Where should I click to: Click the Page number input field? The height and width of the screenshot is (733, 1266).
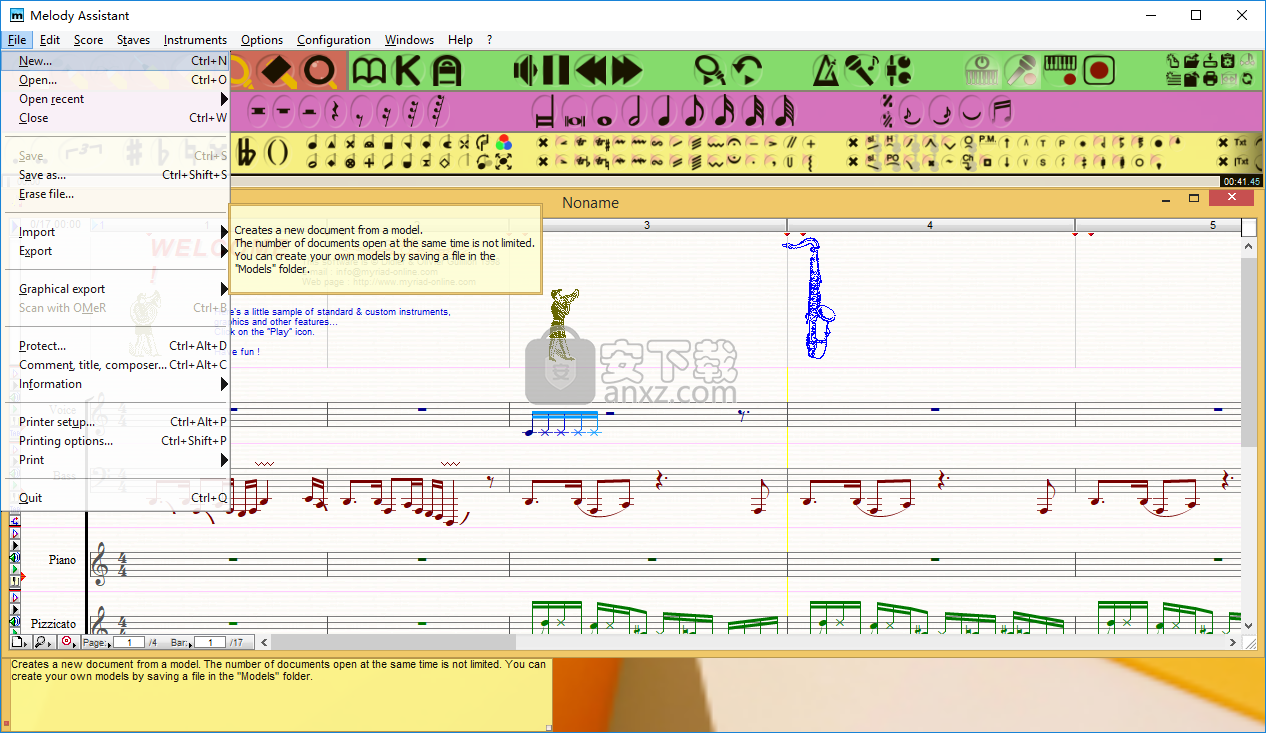[x=129, y=642]
